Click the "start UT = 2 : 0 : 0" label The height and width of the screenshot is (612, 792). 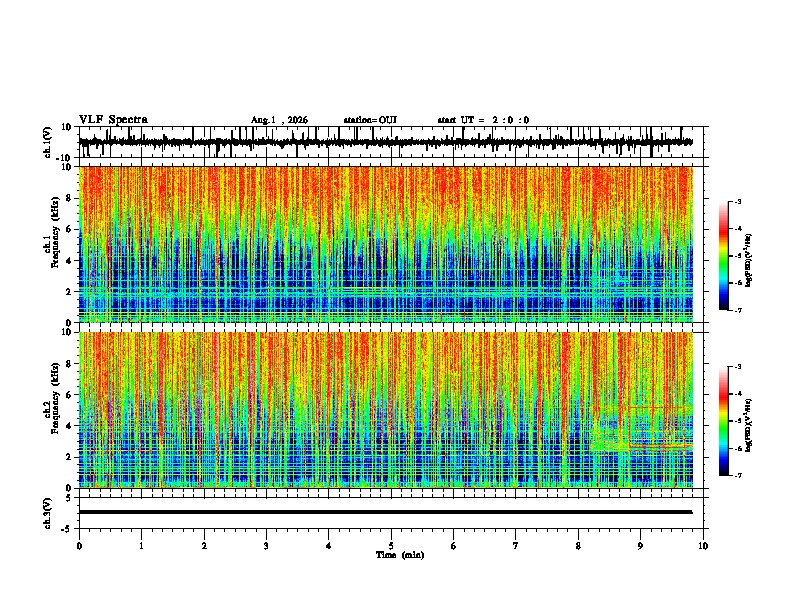pyautogui.click(x=483, y=120)
